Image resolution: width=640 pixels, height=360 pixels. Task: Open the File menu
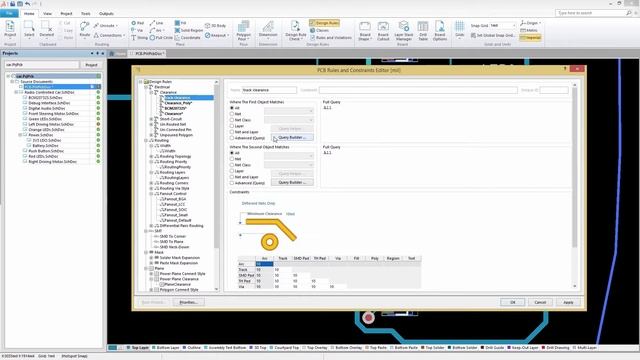point(9,13)
